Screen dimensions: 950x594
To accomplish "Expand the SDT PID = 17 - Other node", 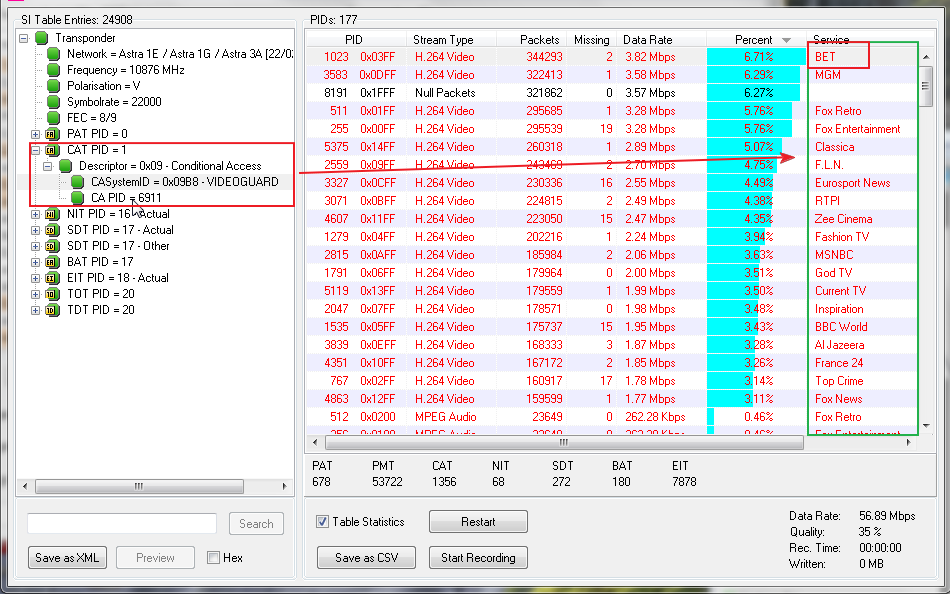I will coord(36,246).
